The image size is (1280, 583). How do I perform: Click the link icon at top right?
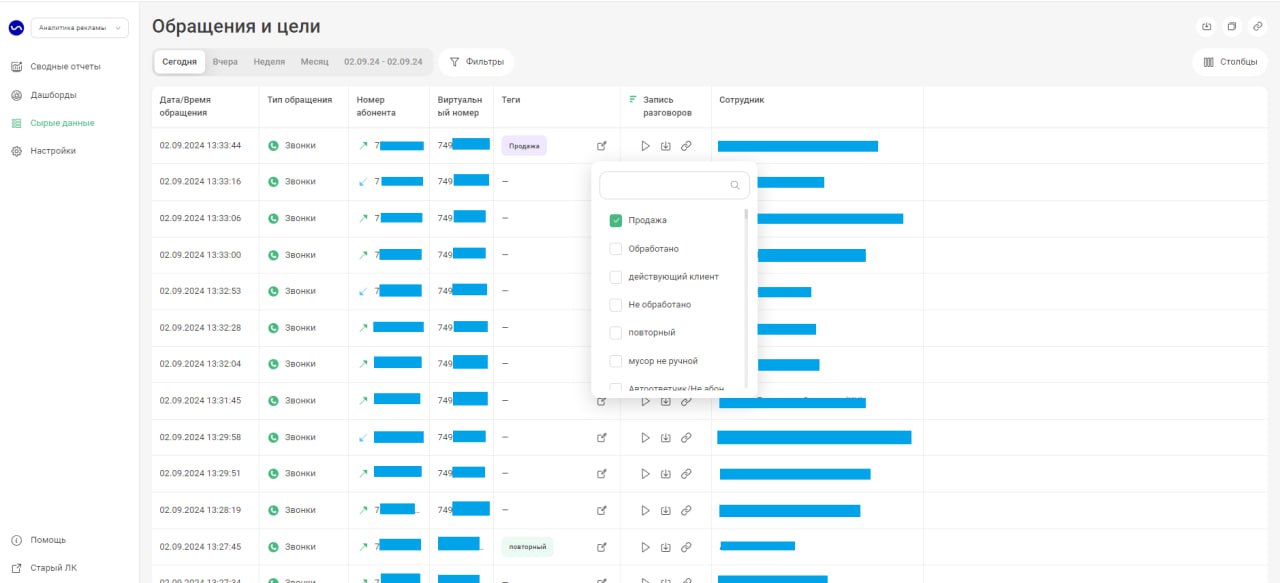1258,26
